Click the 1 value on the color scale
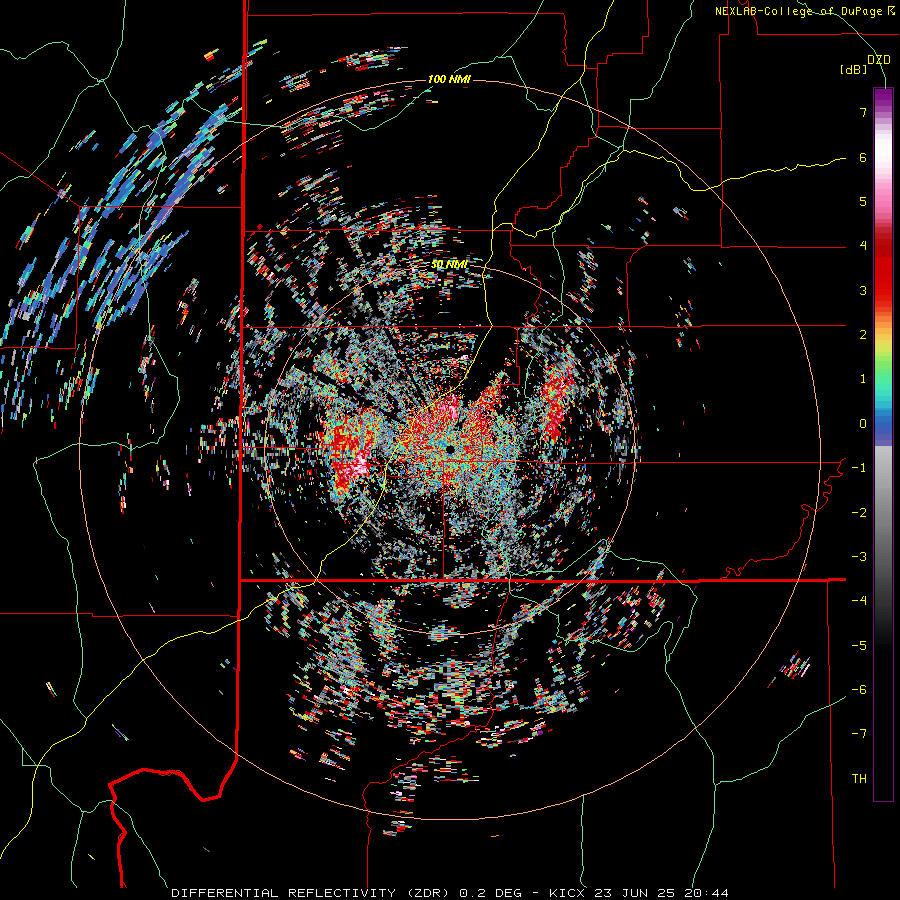The width and height of the screenshot is (900, 900). (x=863, y=379)
